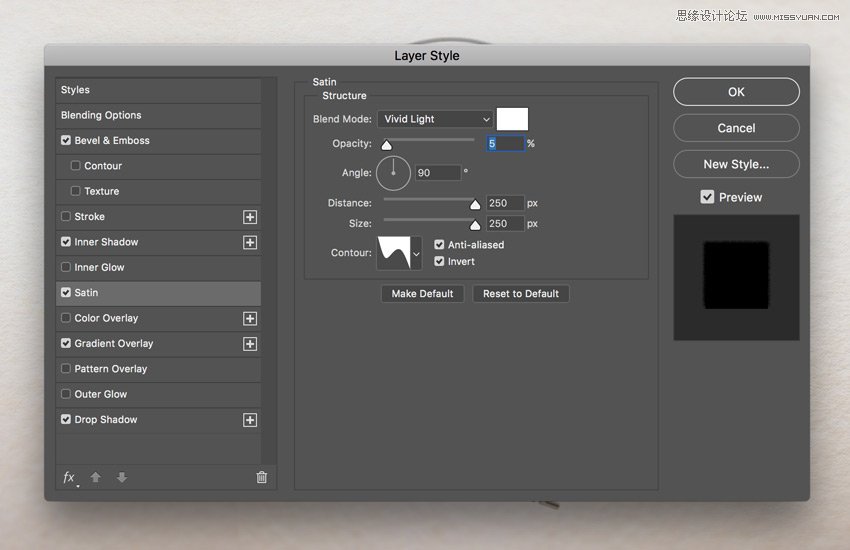Image resolution: width=850 pixels, height=550 pixels.
Task: Click the Reset to Default button
Action: [521, 294]
